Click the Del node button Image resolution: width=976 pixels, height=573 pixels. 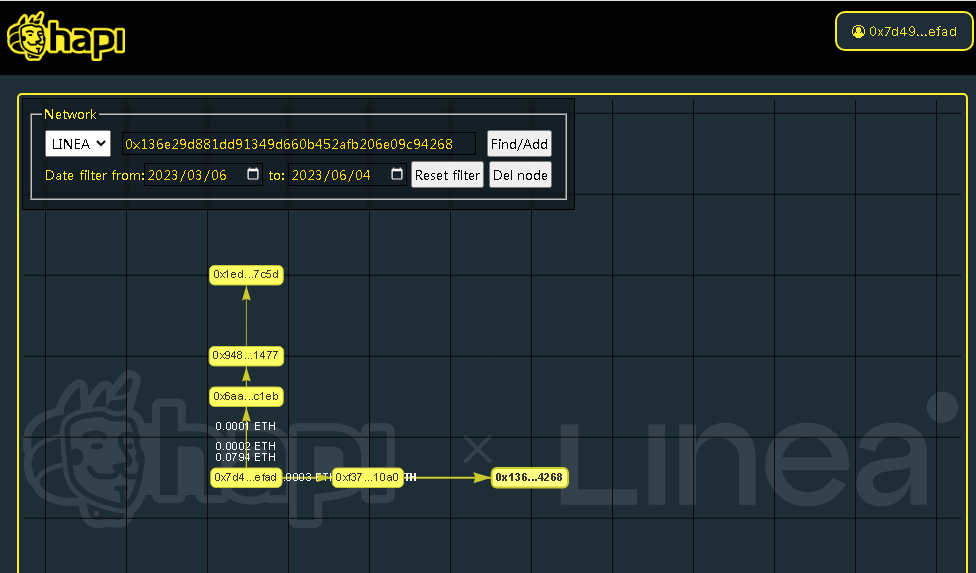520,175
